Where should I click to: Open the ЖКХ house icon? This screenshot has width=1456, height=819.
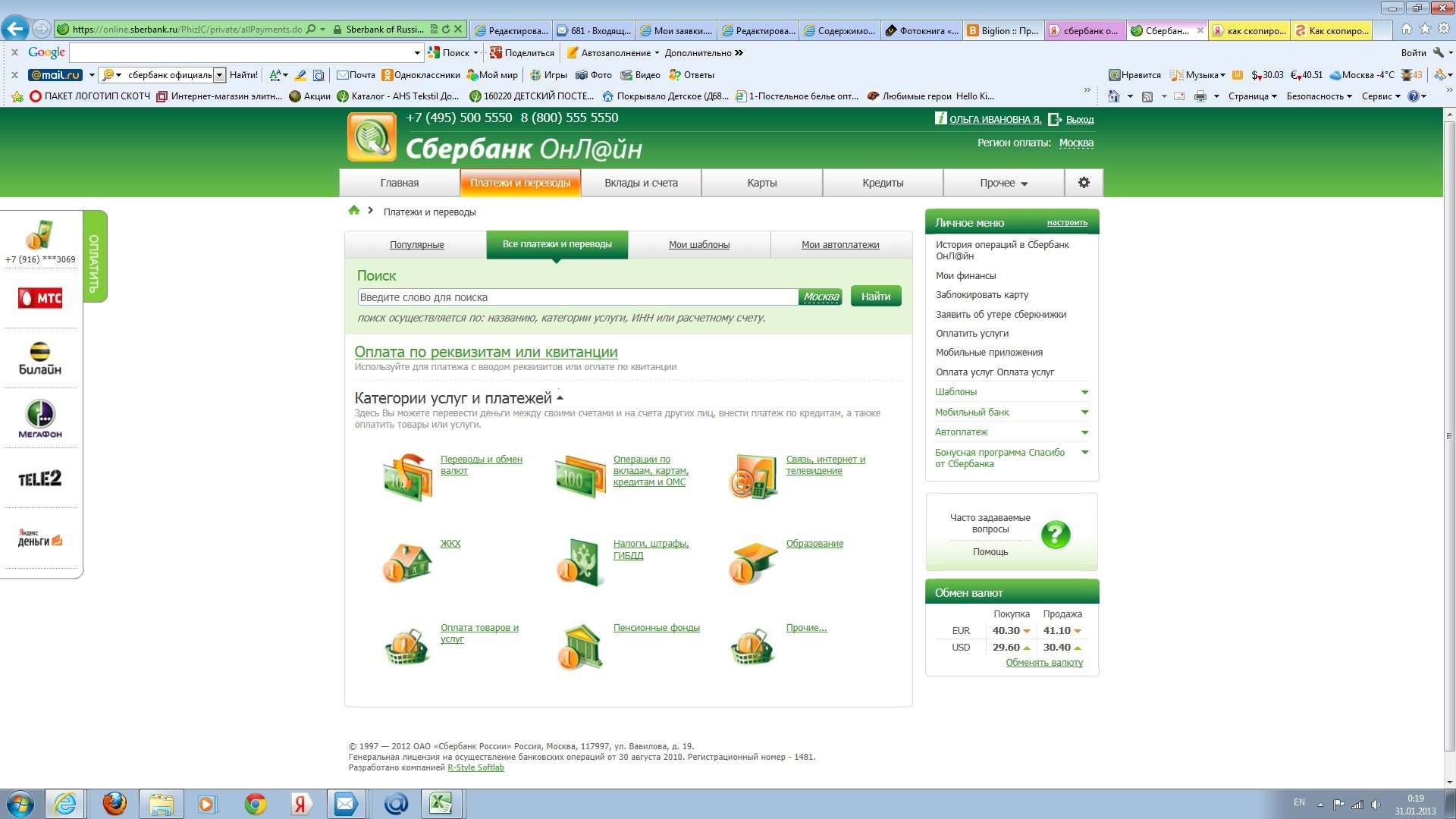click(x=407, y=563)
